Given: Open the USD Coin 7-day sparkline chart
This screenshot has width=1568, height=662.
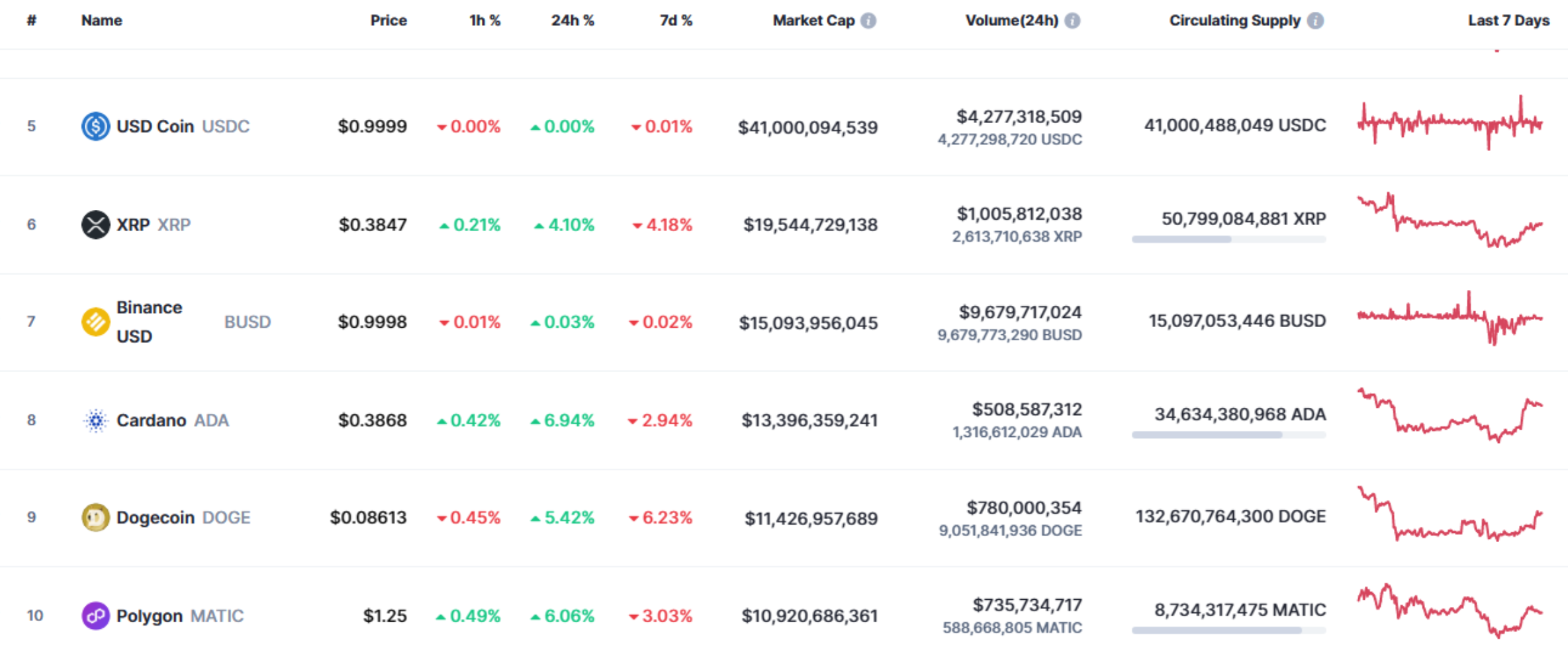Looking at the screenshot, I should [x=1450, y=123].
